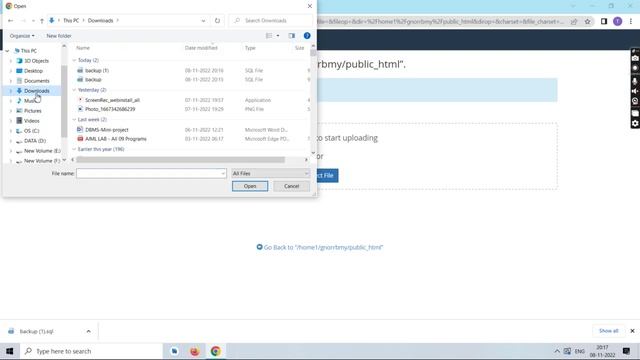The image size is (640, 360).
Task: Go back in the Open dialog
Action: click(x=11, y=20)
